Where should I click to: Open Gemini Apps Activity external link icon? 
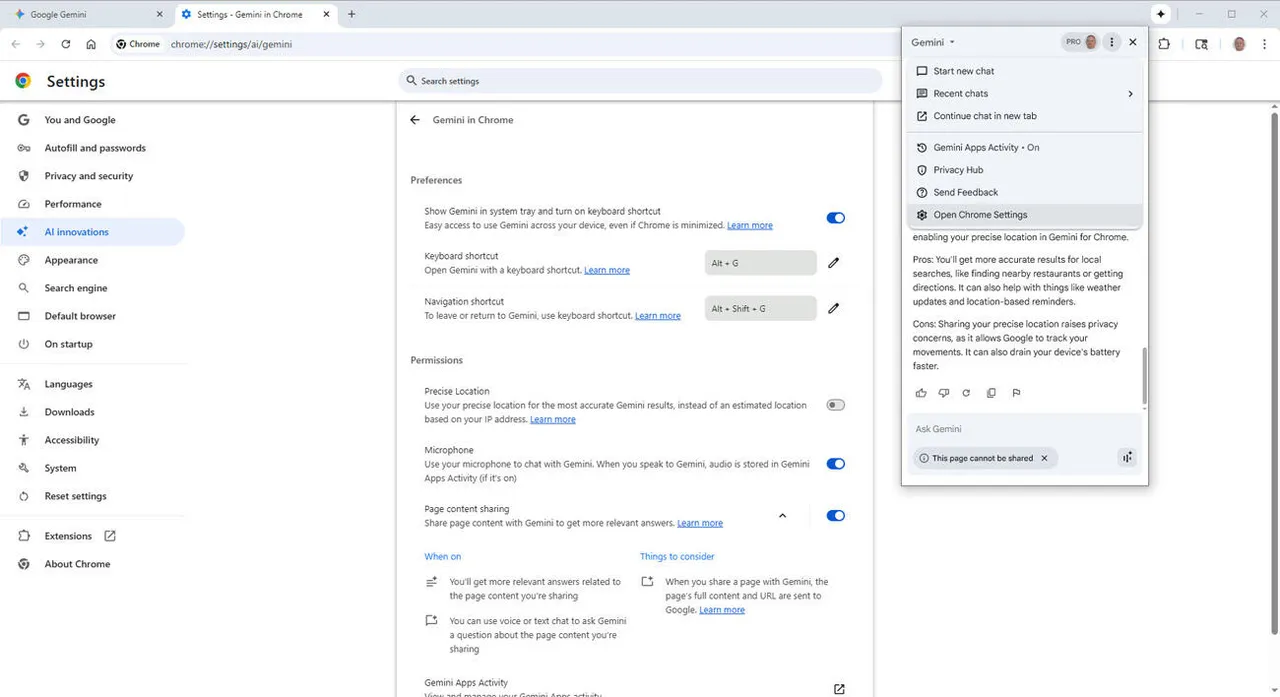click(839, 688)
